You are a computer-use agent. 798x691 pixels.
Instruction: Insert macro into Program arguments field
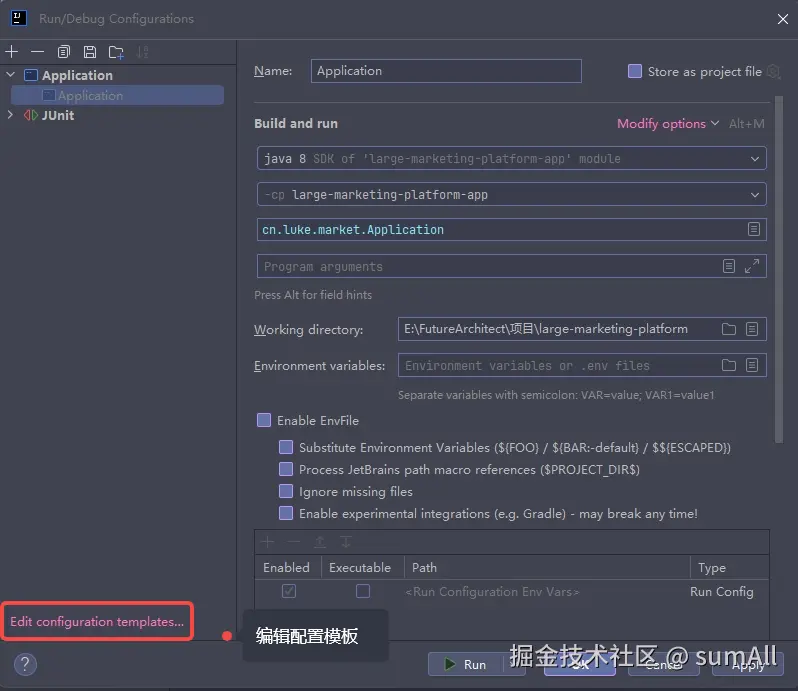point(729,266)
